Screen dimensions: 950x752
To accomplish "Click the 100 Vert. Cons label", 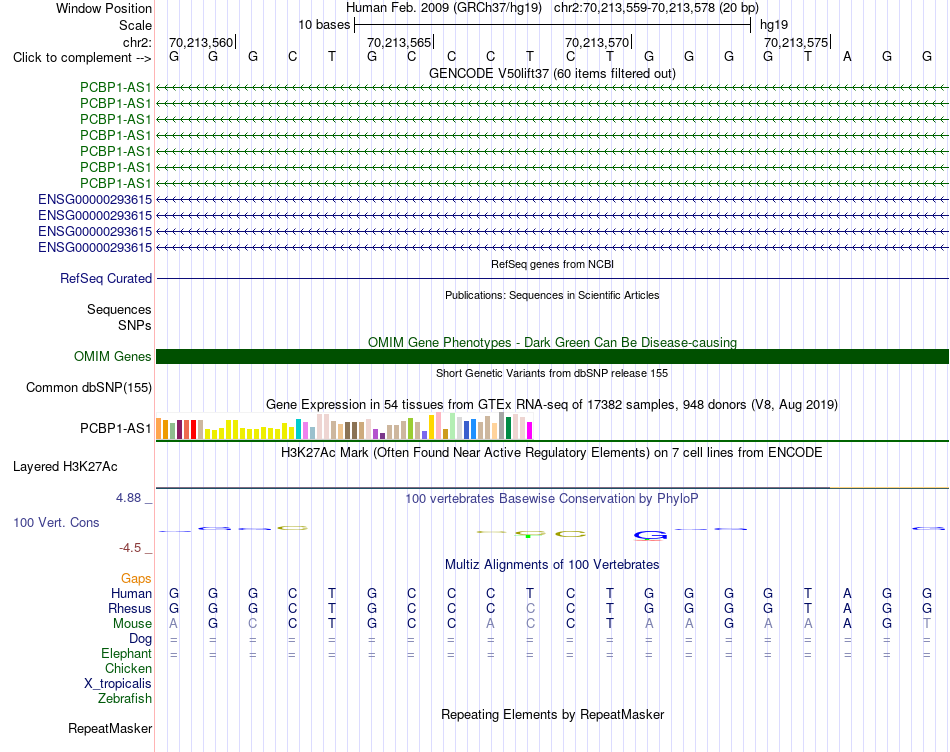I will point(56,522).
